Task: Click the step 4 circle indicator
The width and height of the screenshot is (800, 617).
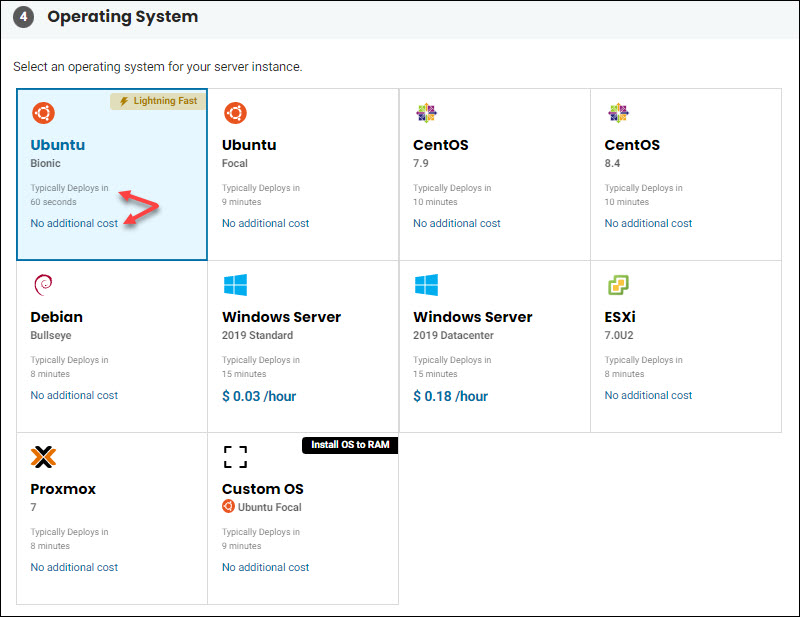Action: pyautogui.click(x=23, y=16)
